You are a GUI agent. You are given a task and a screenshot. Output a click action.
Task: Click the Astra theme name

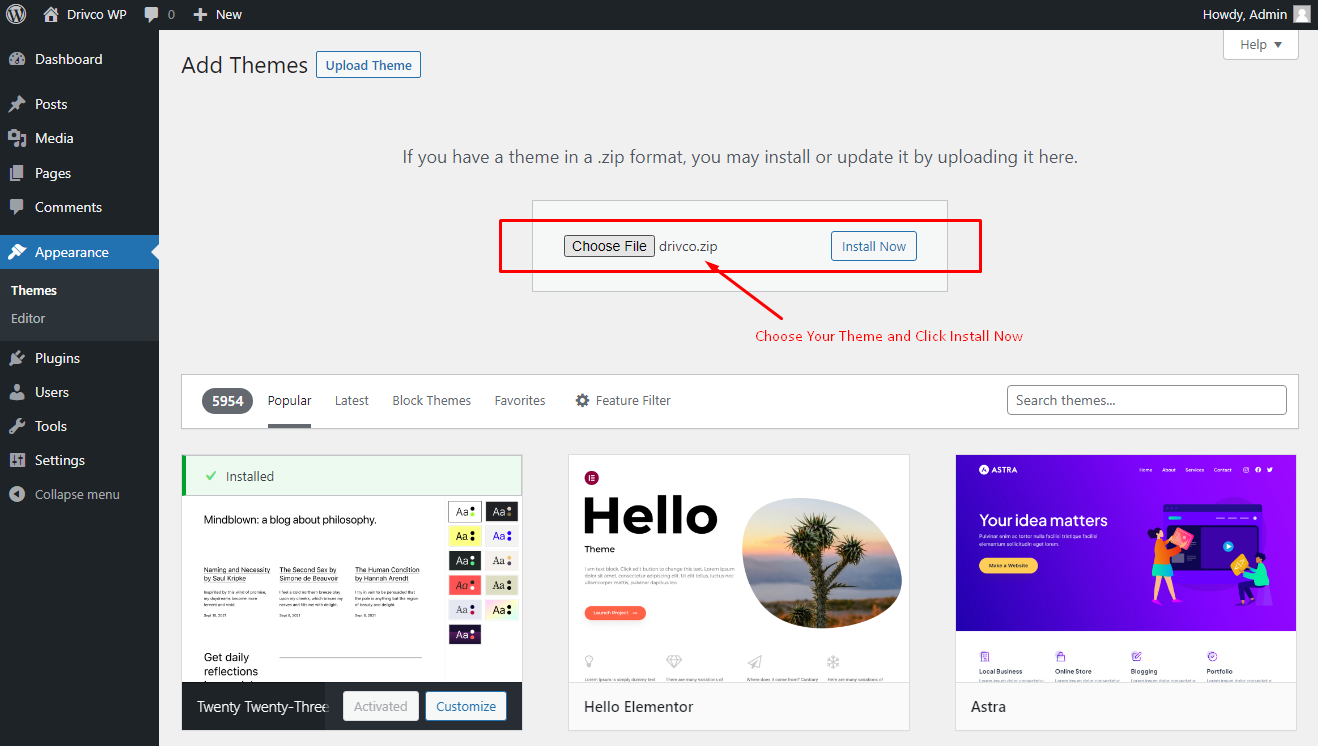[x=988, y=706]
